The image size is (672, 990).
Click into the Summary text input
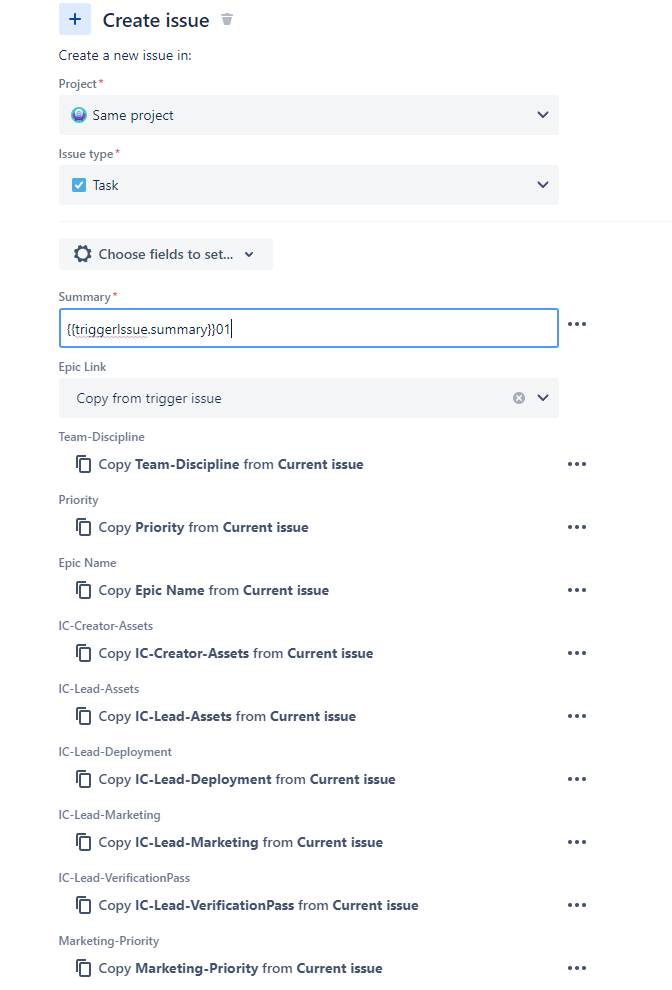[x=309, y=328]
